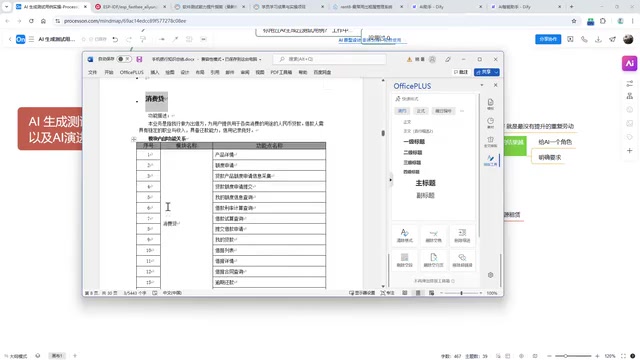This screenshot has height=360, width=640.
Task: Click the blue 分享协作 button in ProcessOn
Action: pos(548,39)
